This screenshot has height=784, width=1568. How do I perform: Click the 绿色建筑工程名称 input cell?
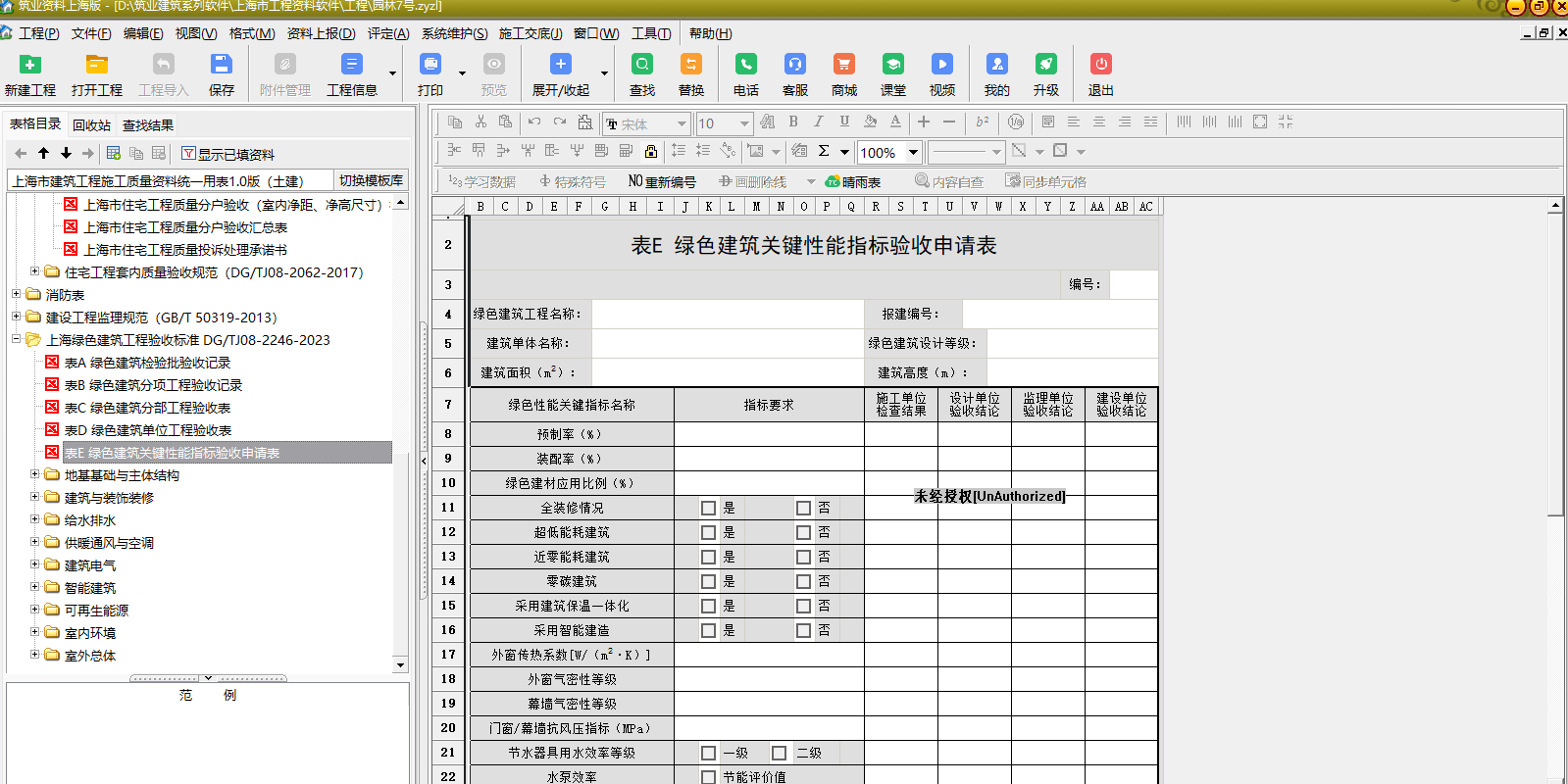pos(727,315)
